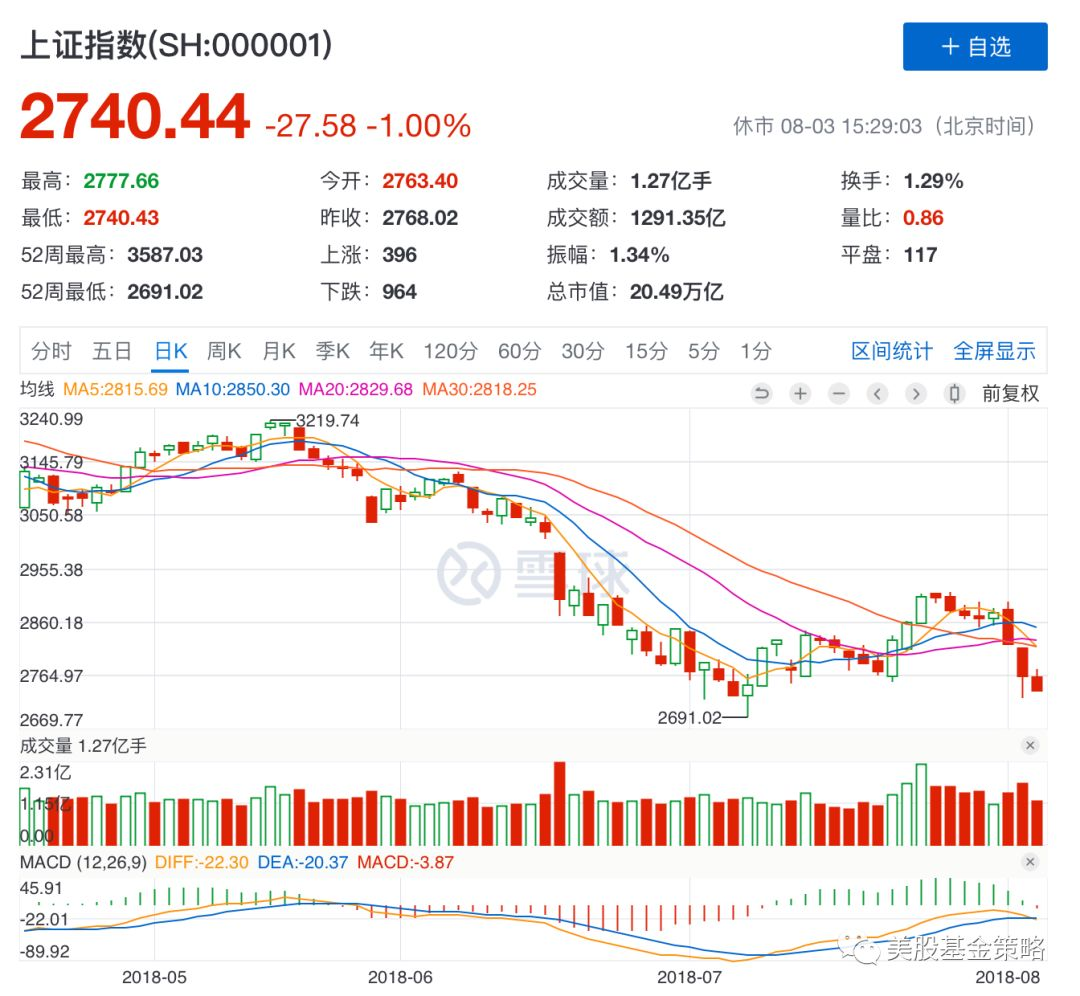
Task: Add index to watchlist with 自选 button
Action: 975,46
